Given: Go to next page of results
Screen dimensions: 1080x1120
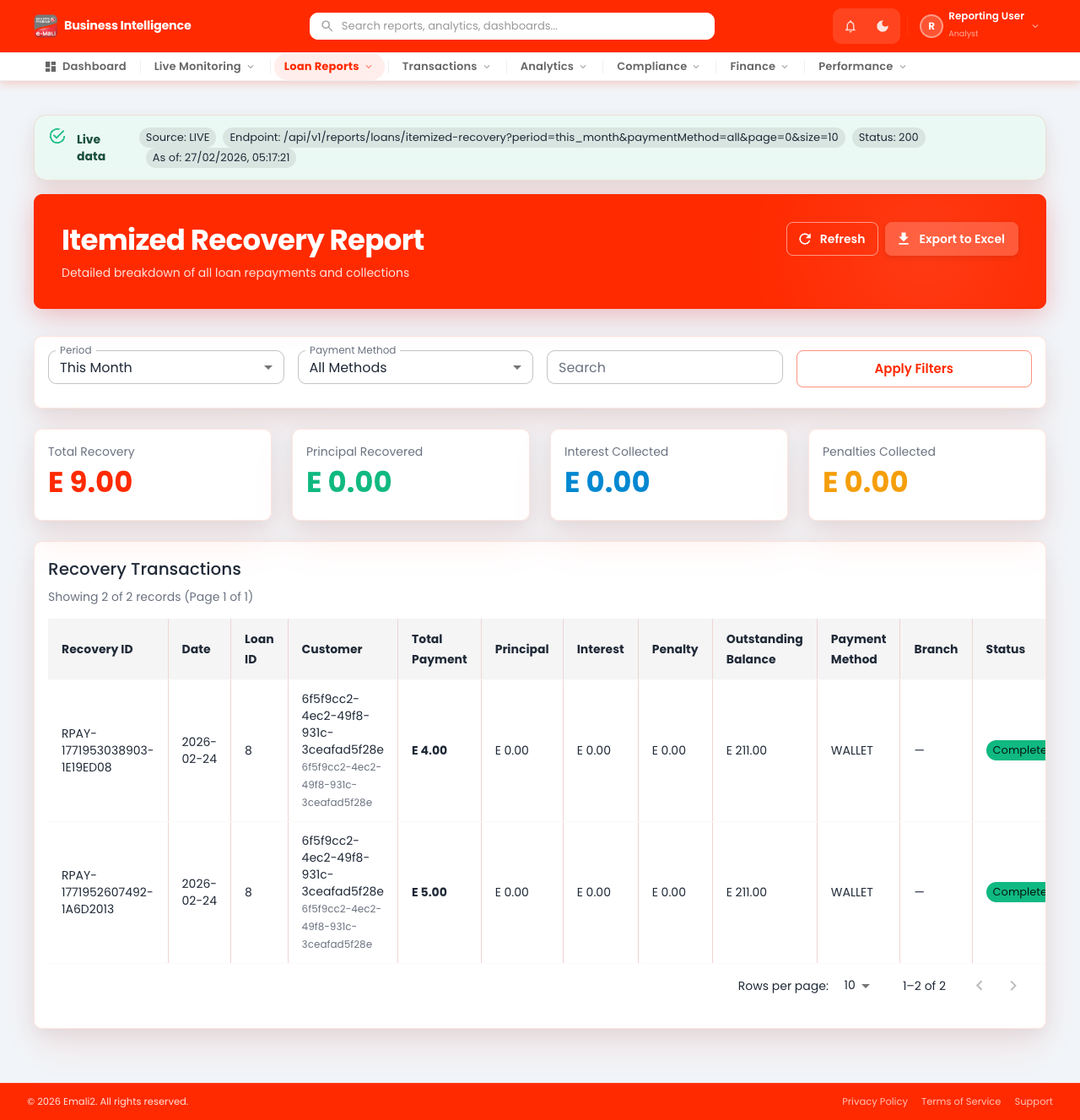Looking at the screenshot, I should coord(1013,986).
